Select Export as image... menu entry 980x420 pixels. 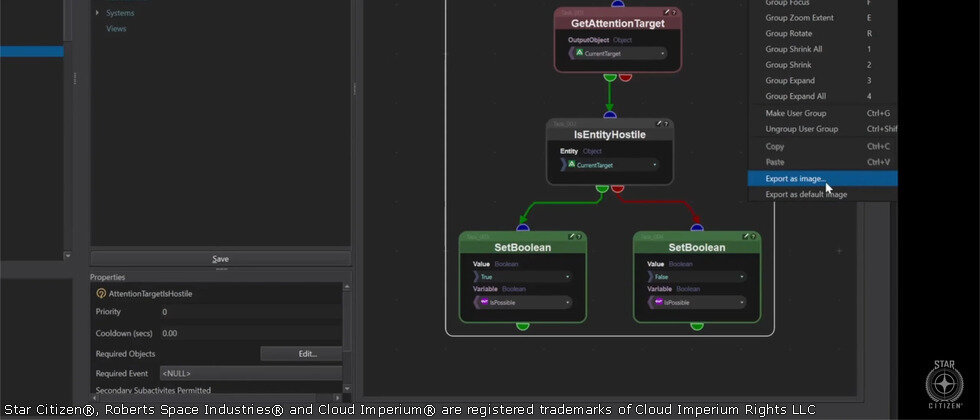pyautogui.click(x=796, y=178)
